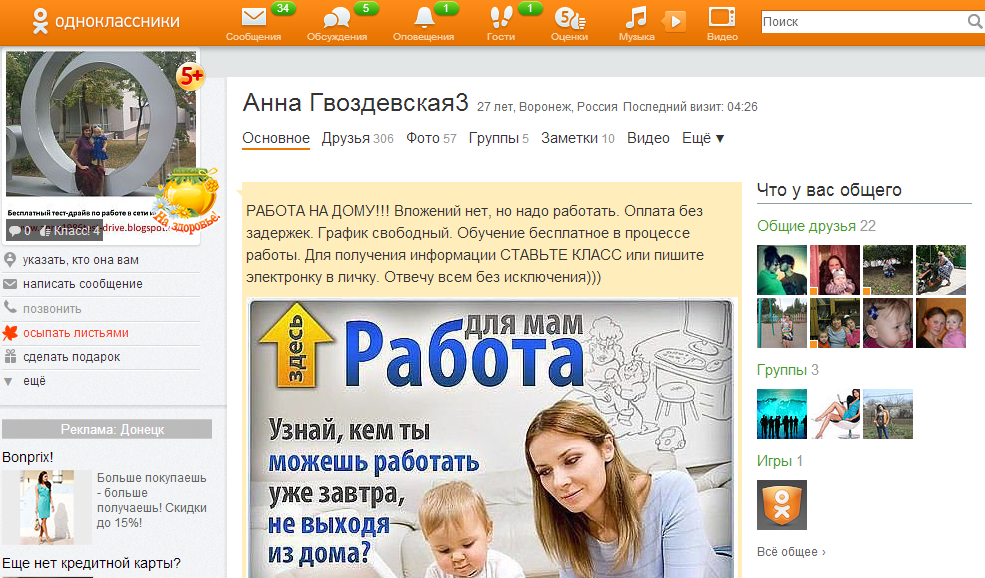
Task: Open common friend on motorcycle thumbnail
Action: (940, 270)
